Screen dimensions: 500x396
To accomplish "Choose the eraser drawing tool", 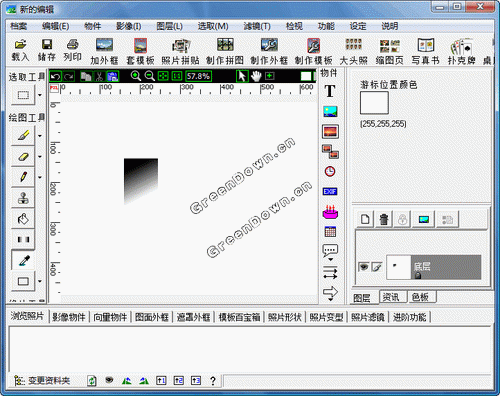I will (23, 156).
